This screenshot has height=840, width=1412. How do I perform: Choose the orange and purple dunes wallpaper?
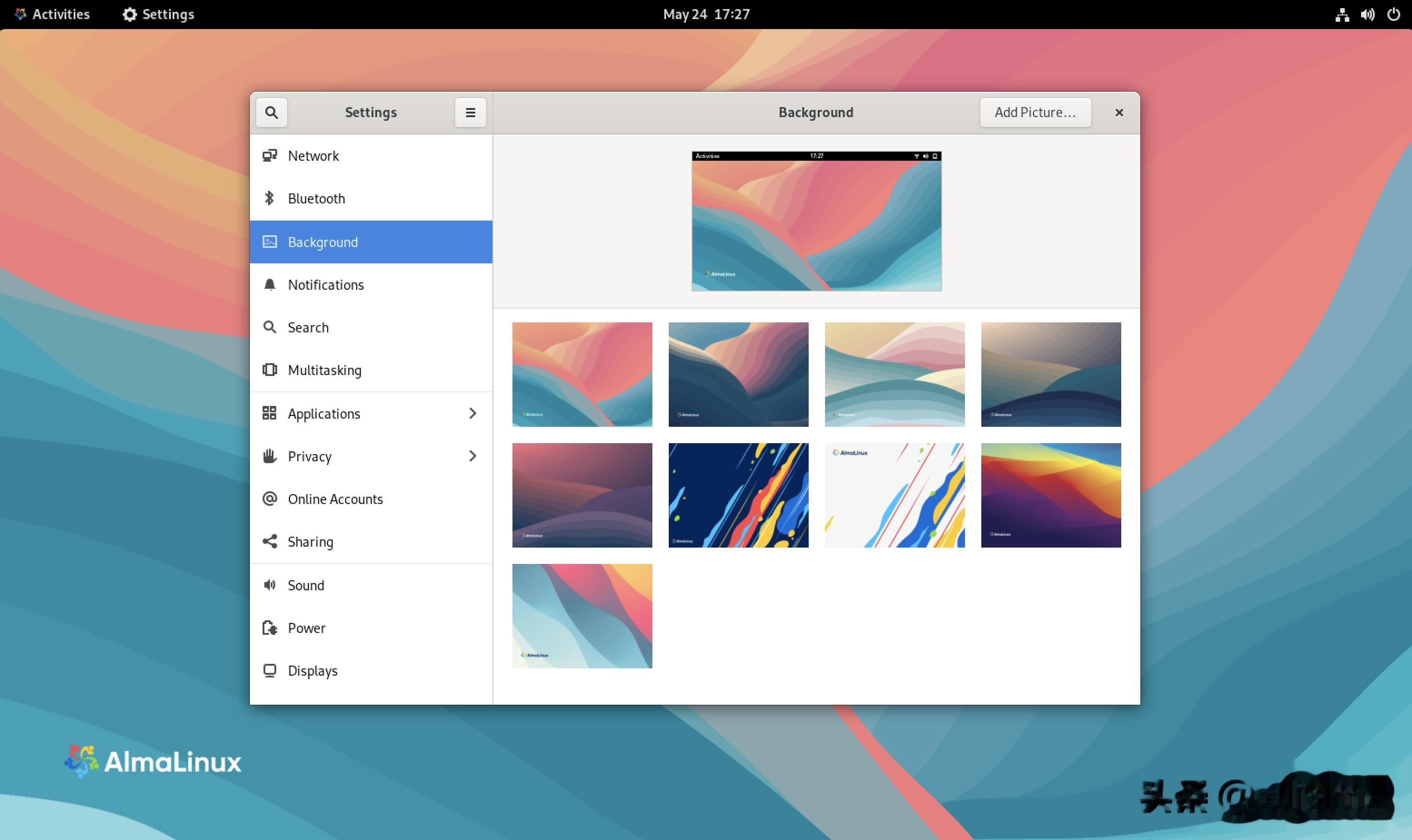[1051, 495]
